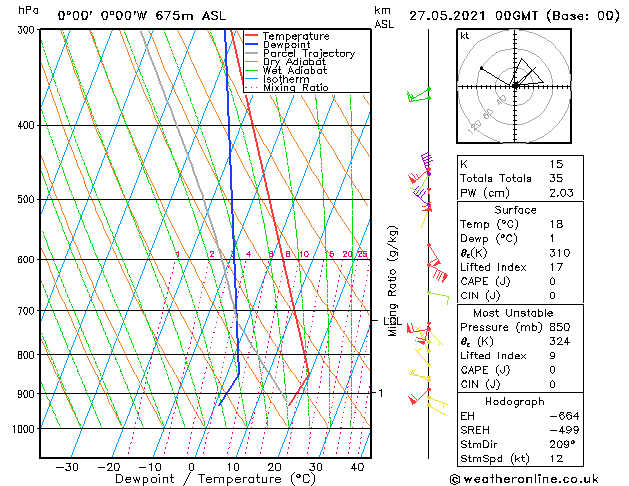The image size is (629, 486).
Task: Click the 'Mixing Ratio (g/kg)' vertical label
Action: [392, 281]
